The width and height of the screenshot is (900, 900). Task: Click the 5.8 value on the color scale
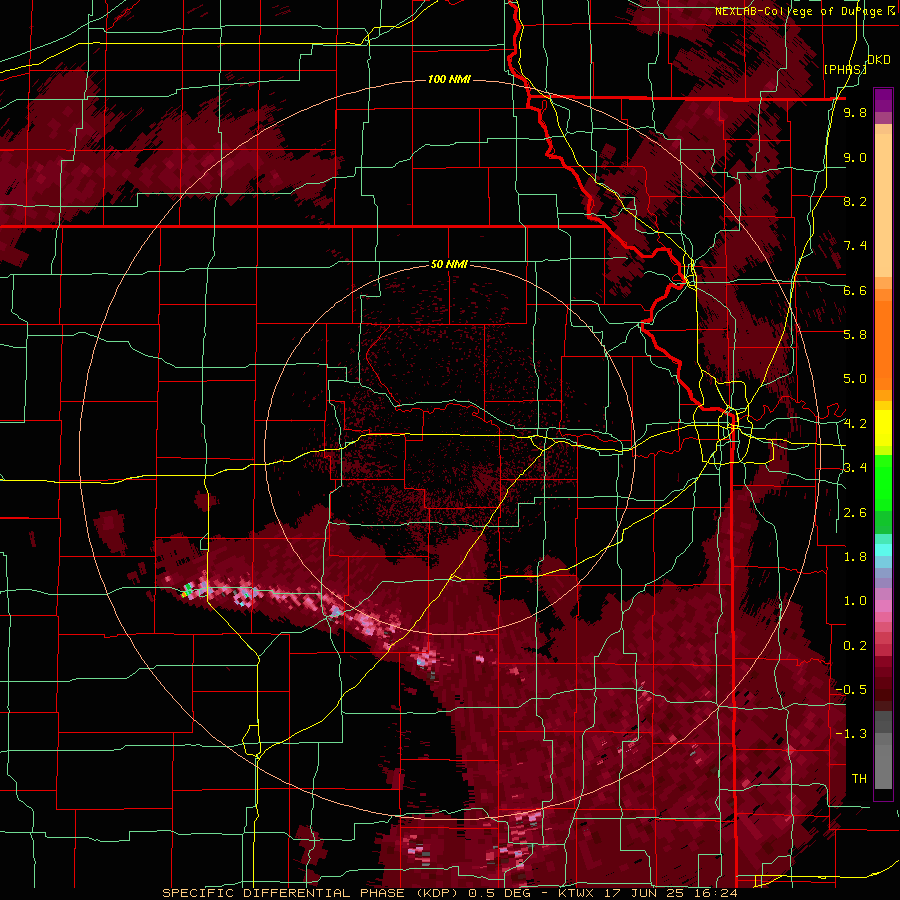(855, 335)
